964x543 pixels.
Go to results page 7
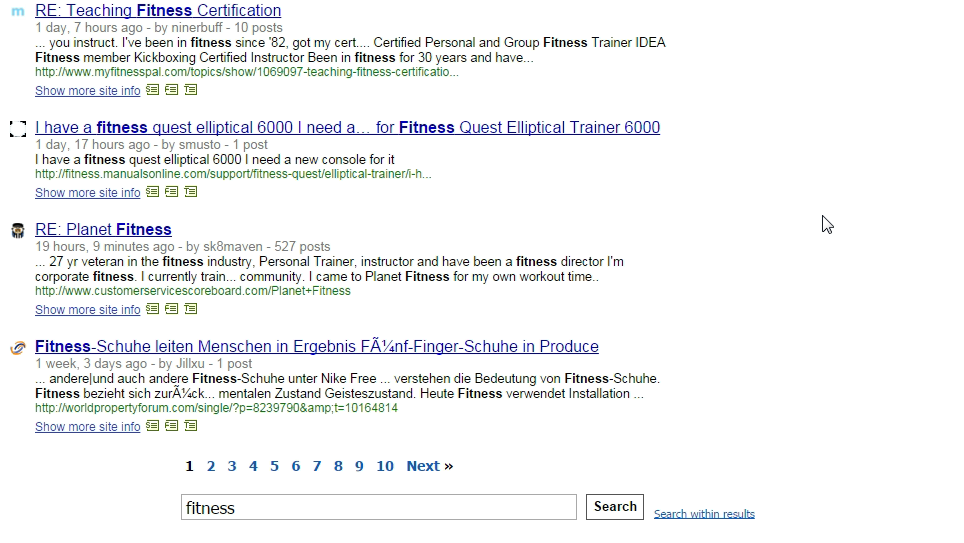317,466
